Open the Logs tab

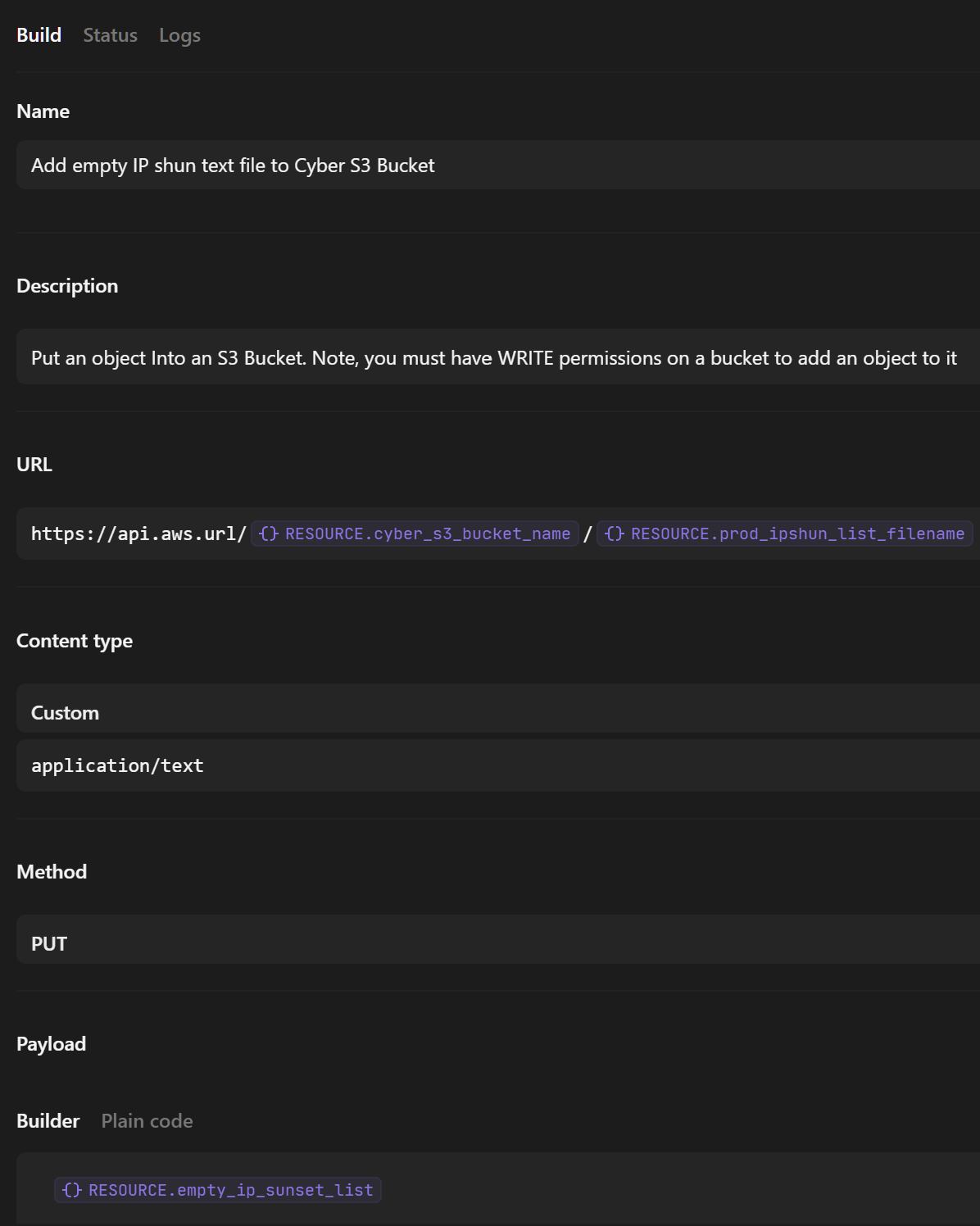point(179,35)
